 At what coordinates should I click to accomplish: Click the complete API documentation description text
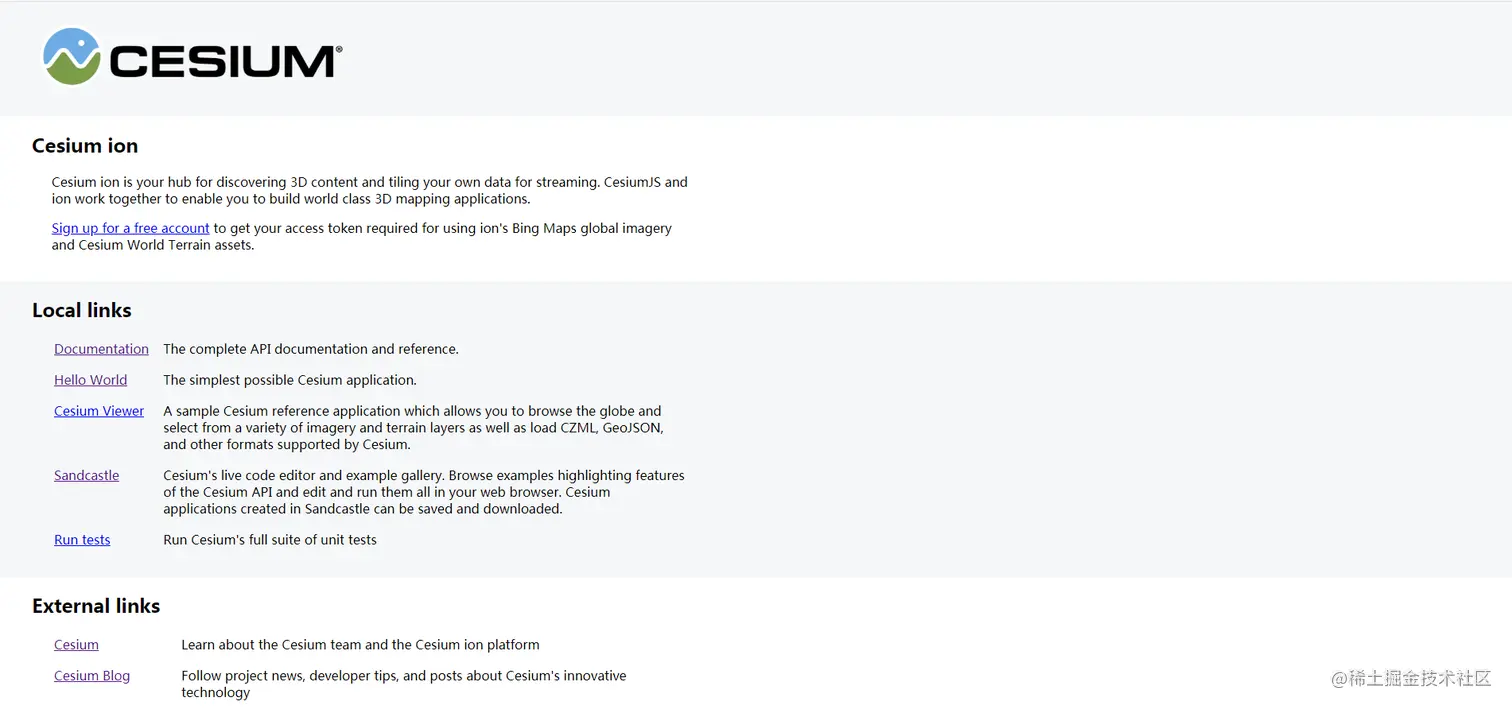pyautogui.click(x=311, y=349)
